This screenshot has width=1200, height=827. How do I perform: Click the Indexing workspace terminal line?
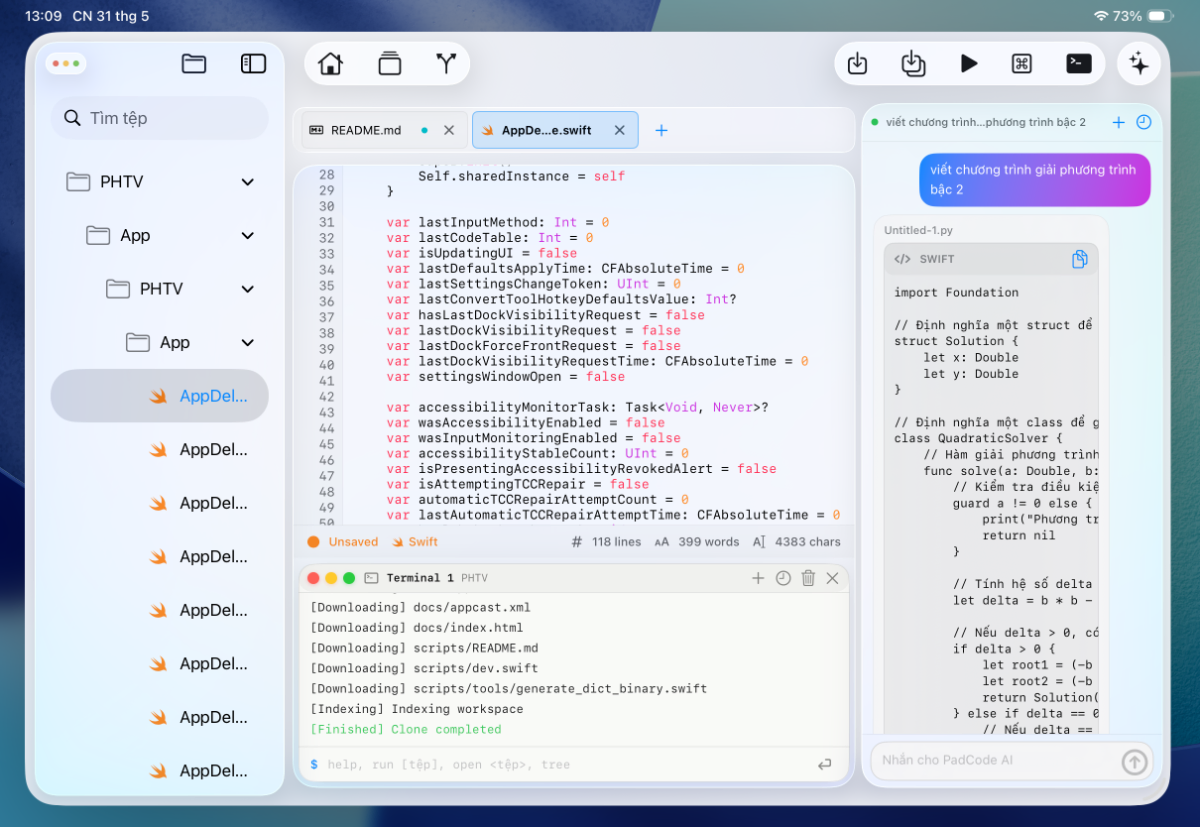[417, 709]
